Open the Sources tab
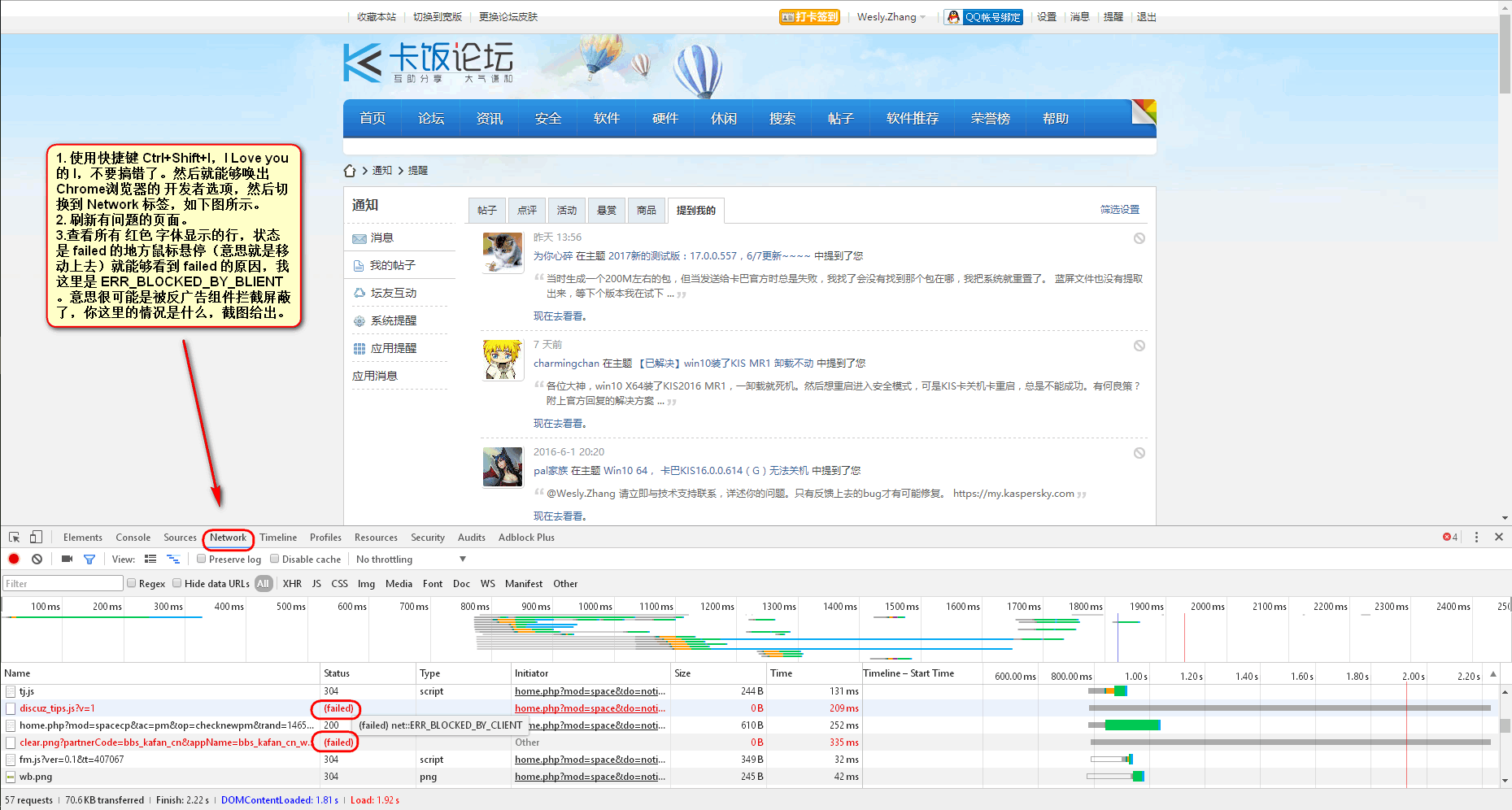 pyautogui.click(x=180, y=538)
